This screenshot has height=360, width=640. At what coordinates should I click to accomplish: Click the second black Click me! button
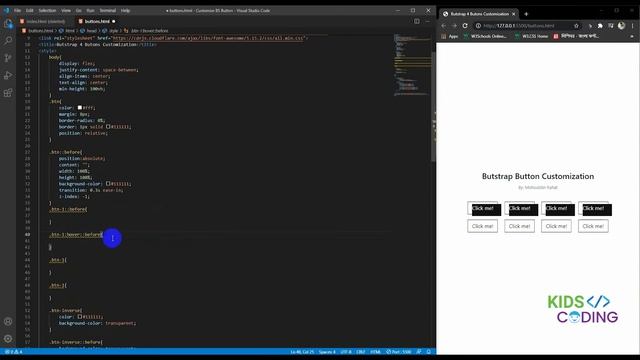(521, 209)
